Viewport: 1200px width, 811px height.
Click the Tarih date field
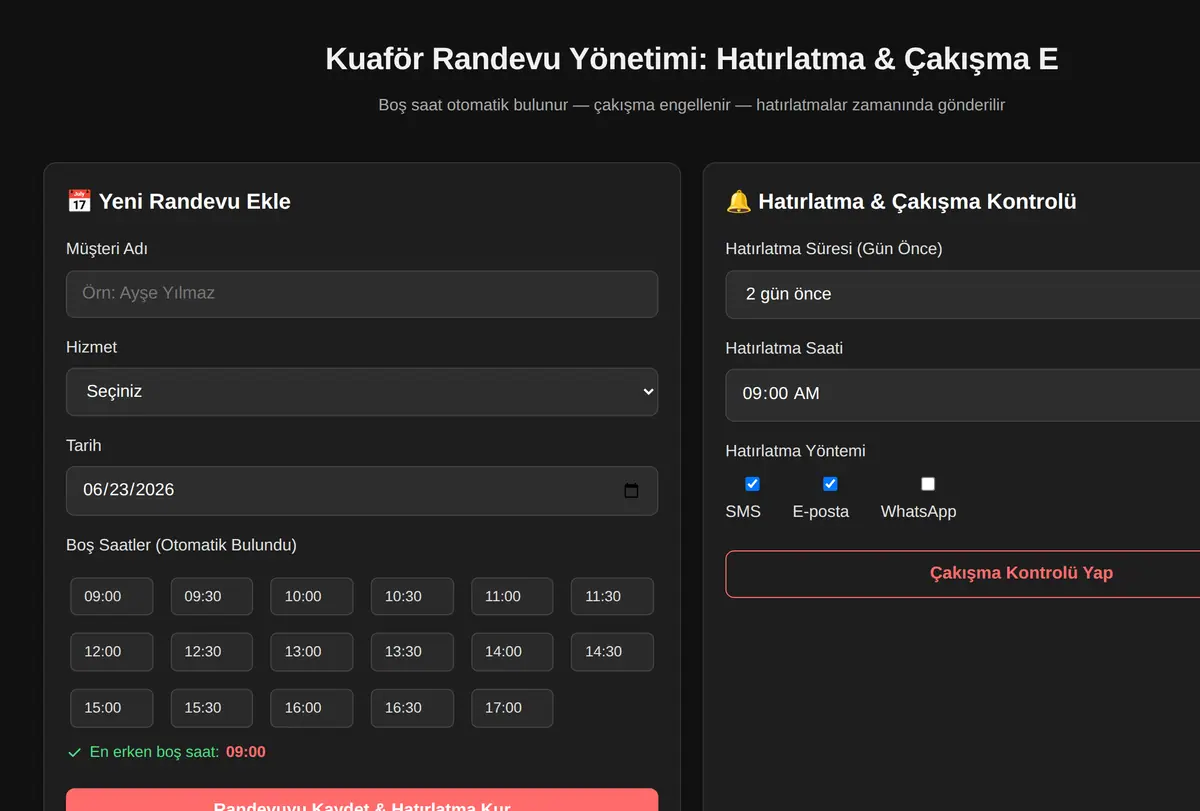(362, 490)
